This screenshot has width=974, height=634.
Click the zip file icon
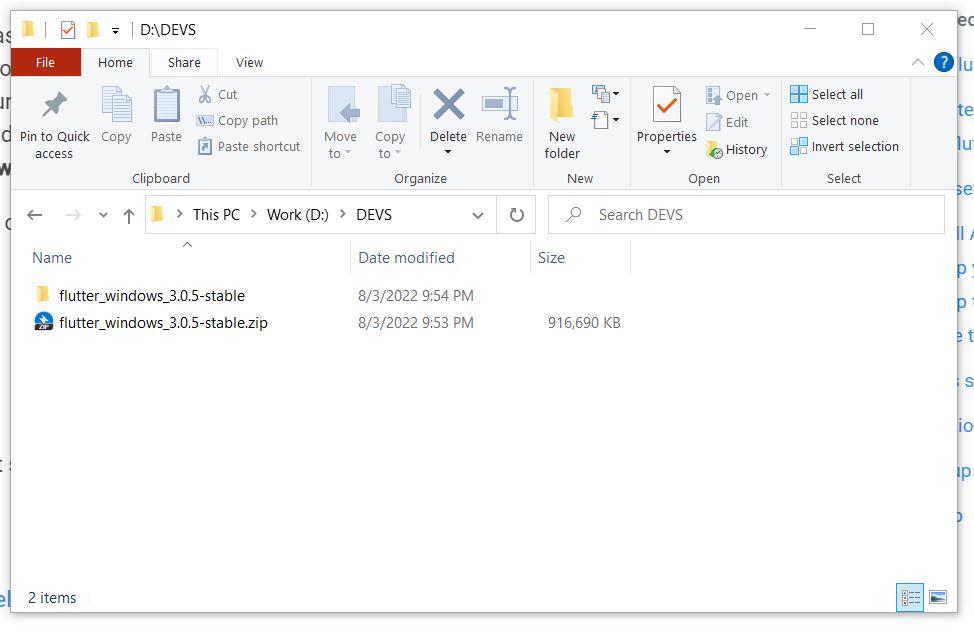pos(43,322)
